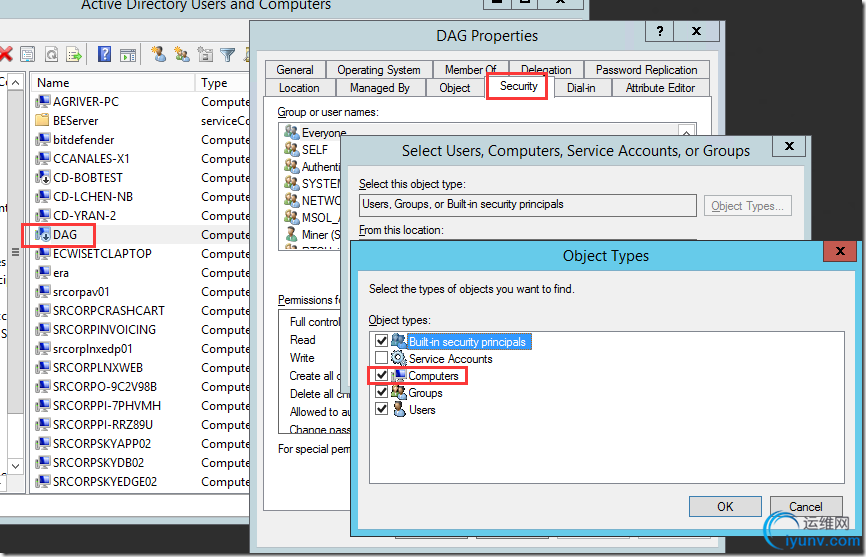
Task: Uncheck the Groups checkbox
Action: 381,392
